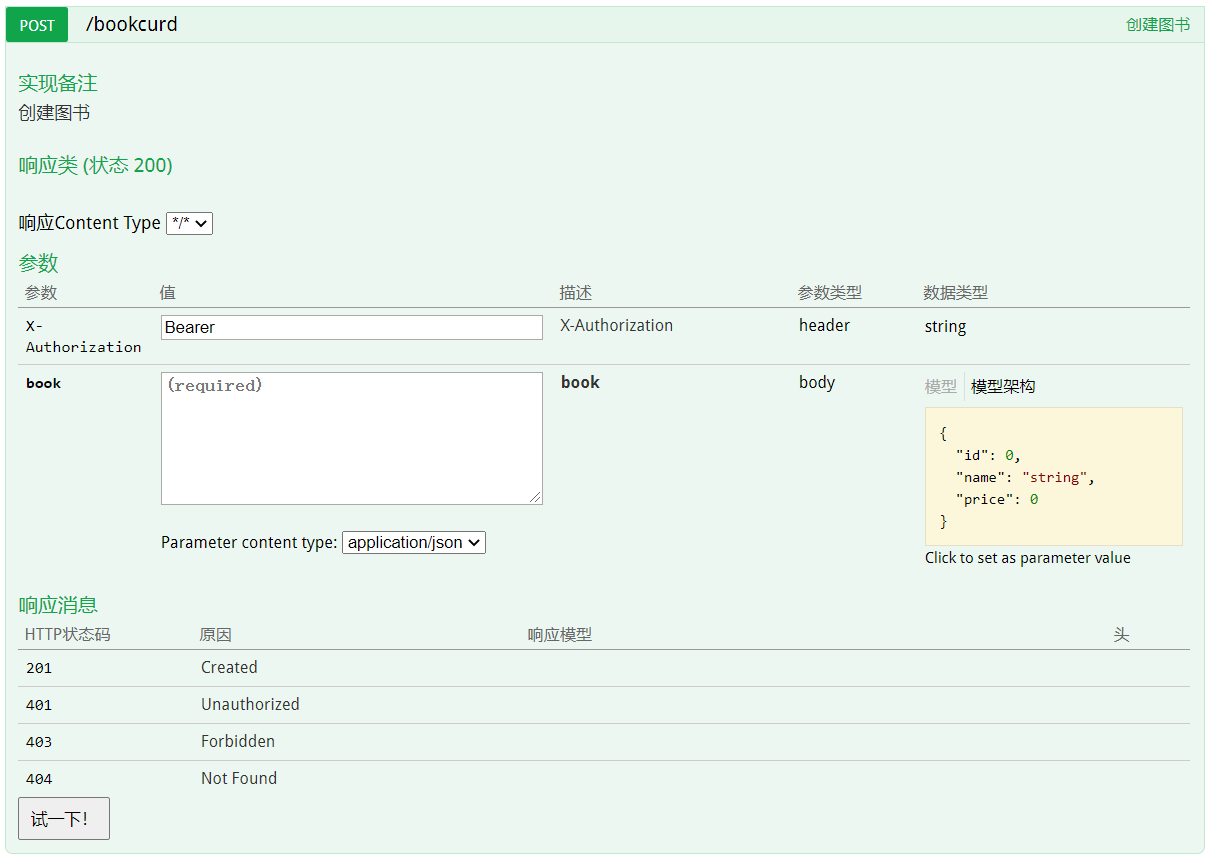Click the 描述 column header

(576, 293)
